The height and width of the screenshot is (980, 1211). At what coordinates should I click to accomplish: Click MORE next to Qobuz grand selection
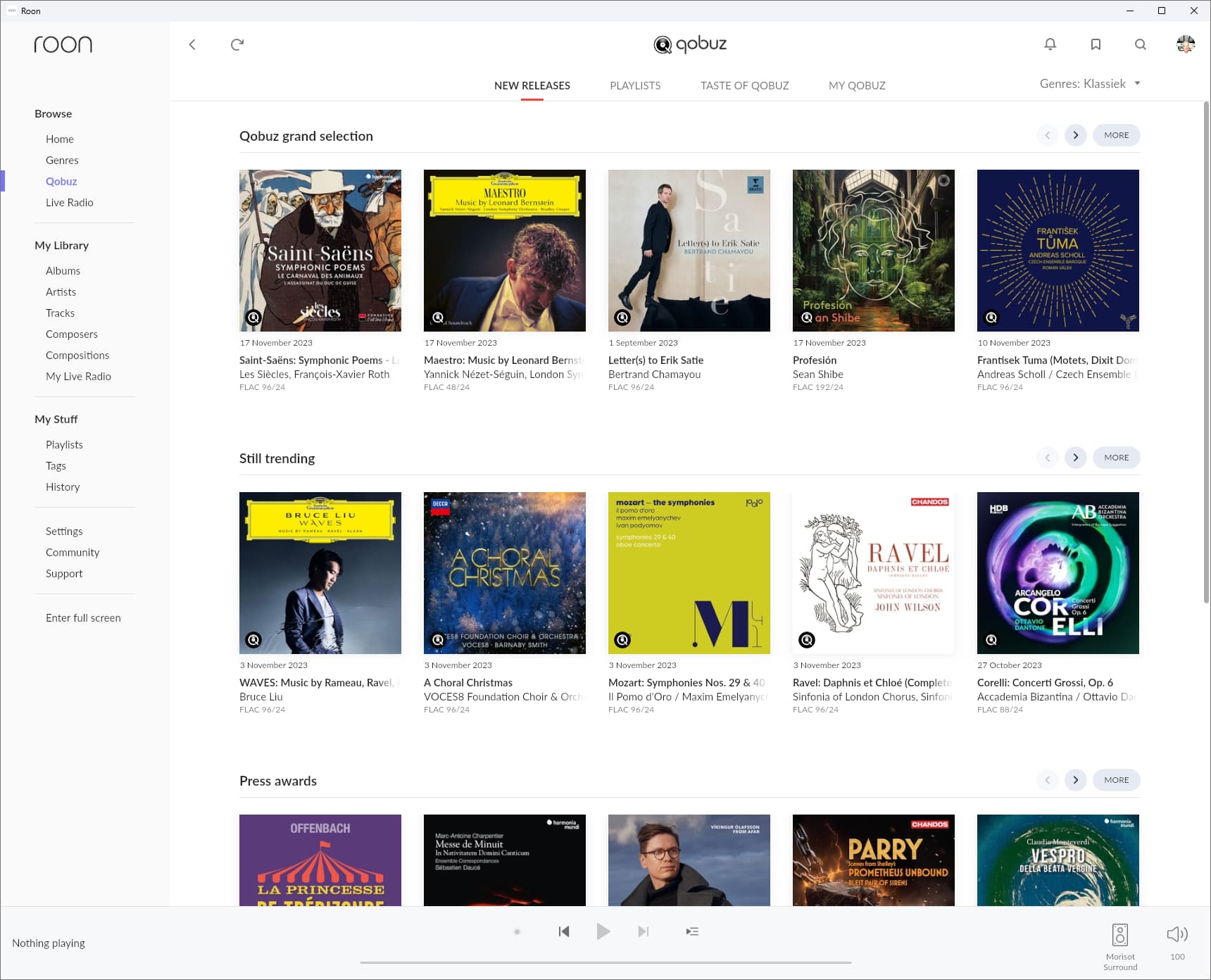click(1116, 135)
